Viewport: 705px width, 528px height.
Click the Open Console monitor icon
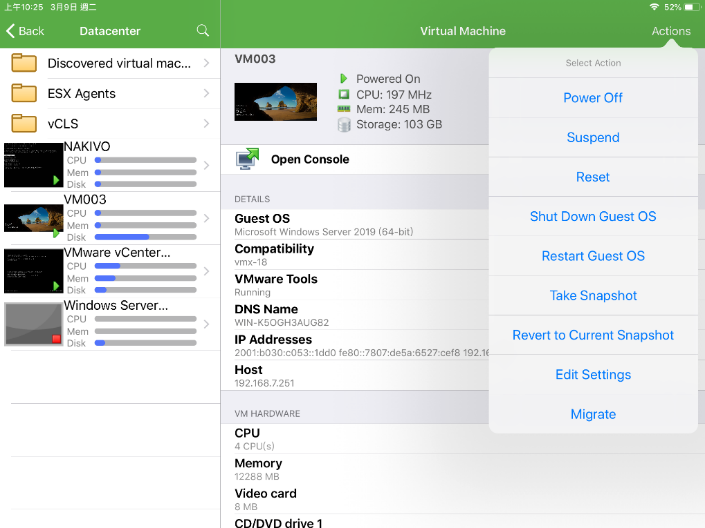(247, 159)
